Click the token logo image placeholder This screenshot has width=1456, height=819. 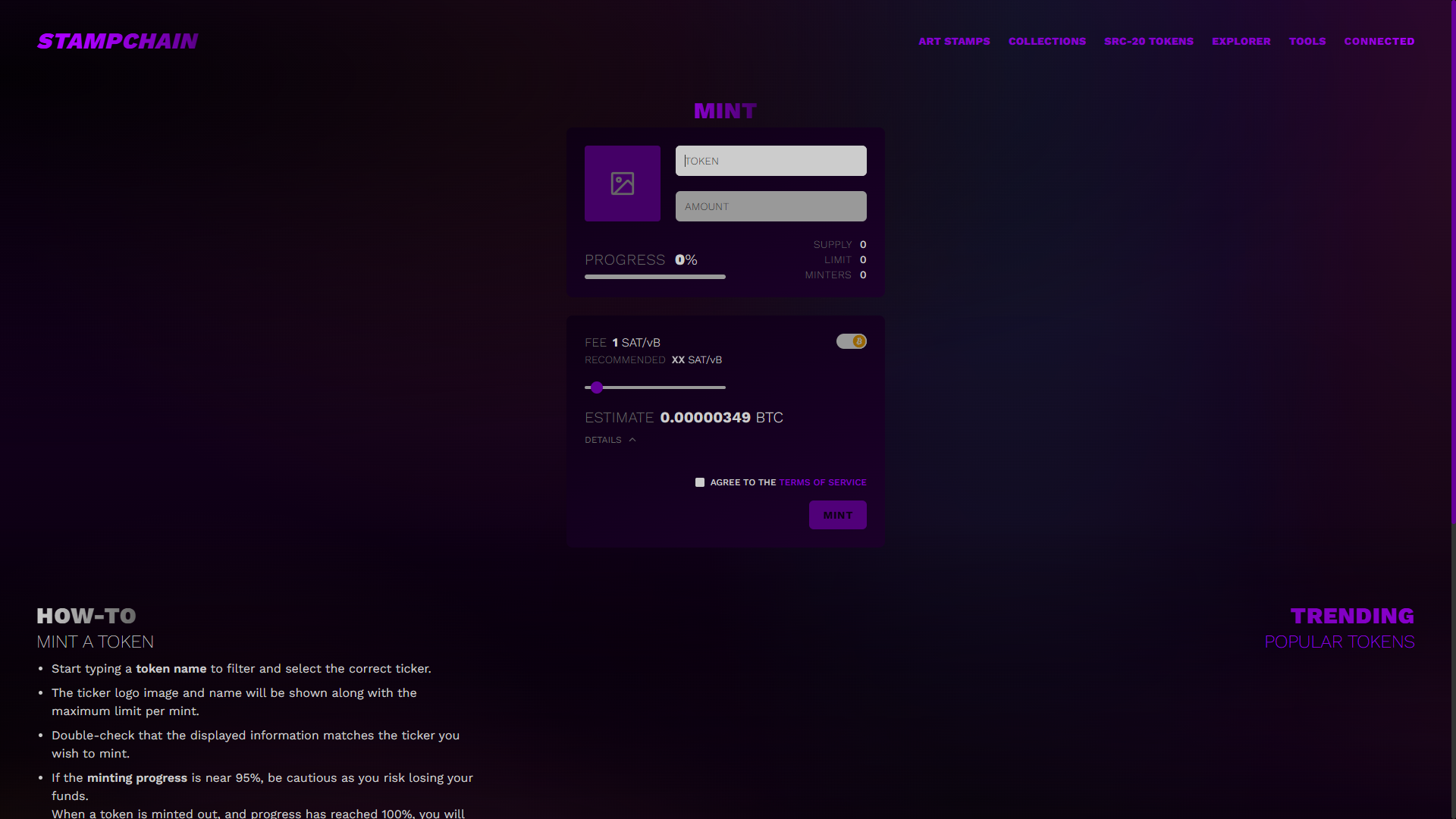click(x=622, y=183)
